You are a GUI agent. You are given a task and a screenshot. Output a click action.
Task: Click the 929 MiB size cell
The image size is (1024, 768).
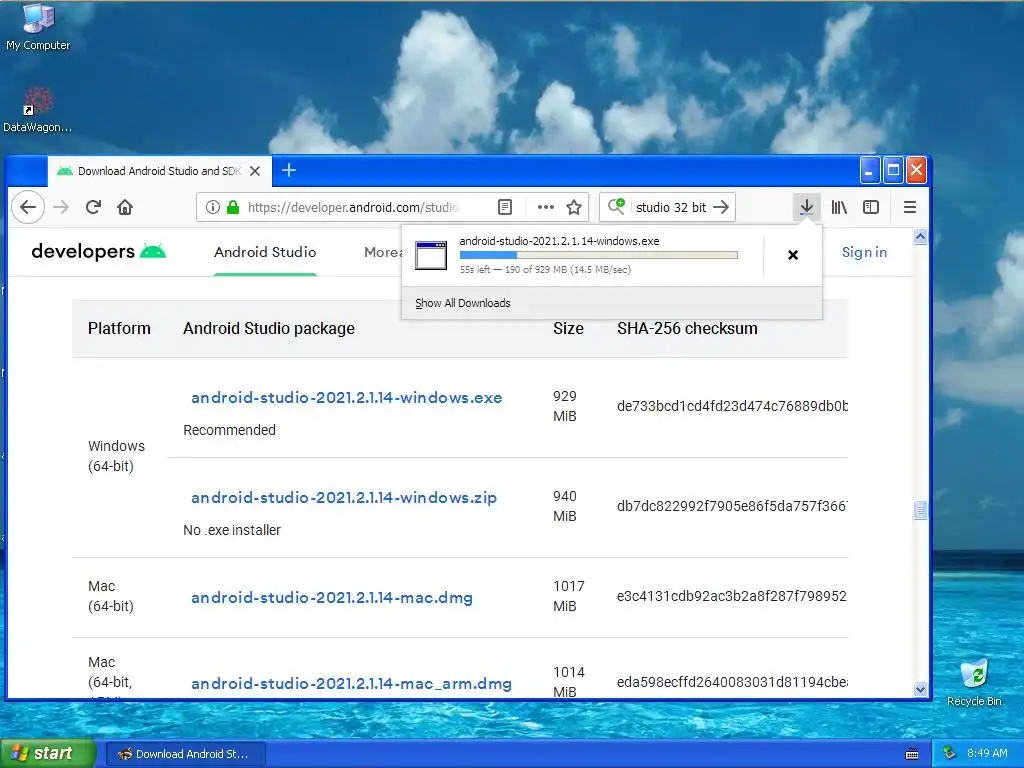[x=565, y=406]
